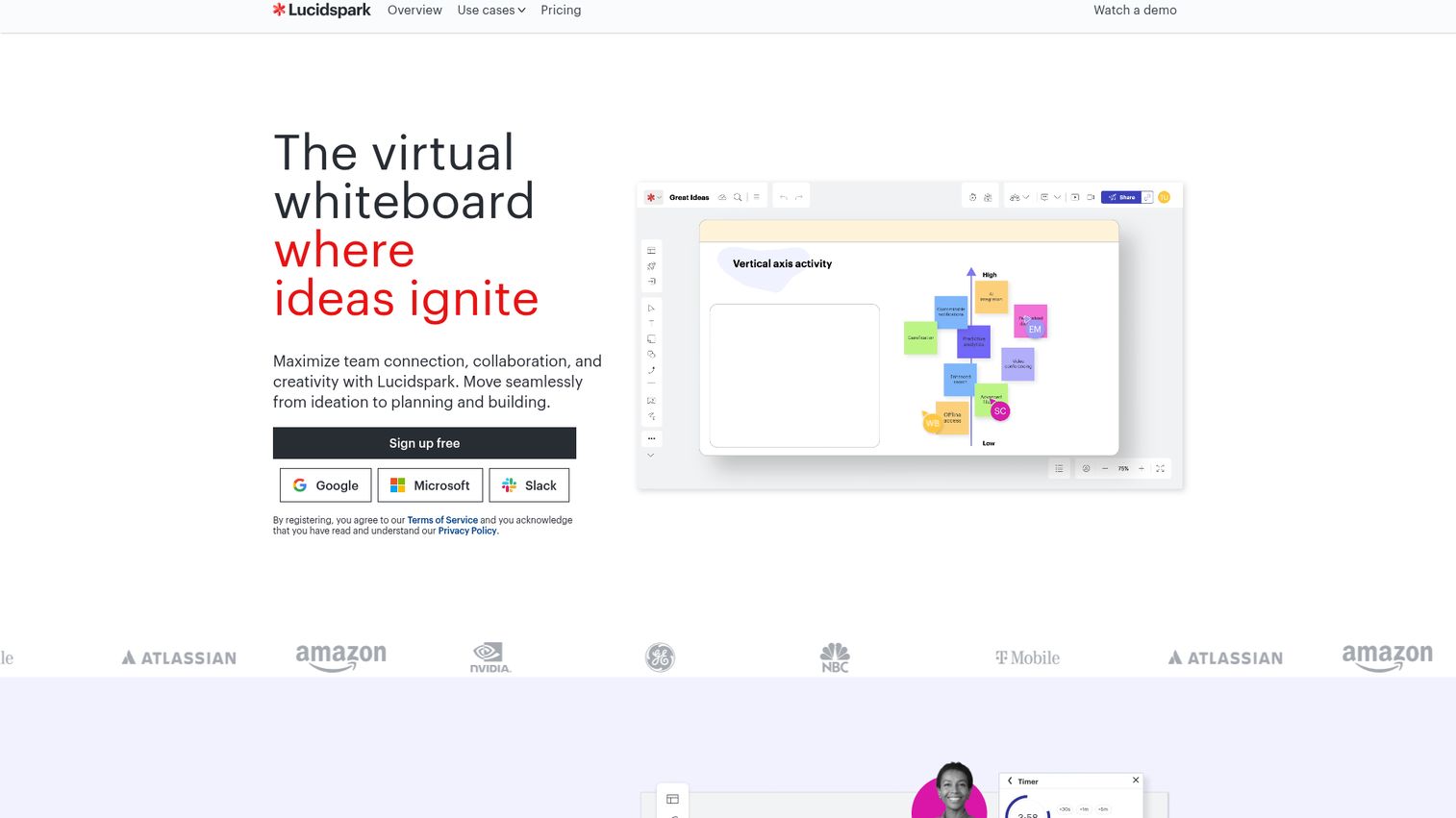Go back using the Timer panel chevron
1456x818 pixels.
pyautogui.click(x=1009, y=781)
